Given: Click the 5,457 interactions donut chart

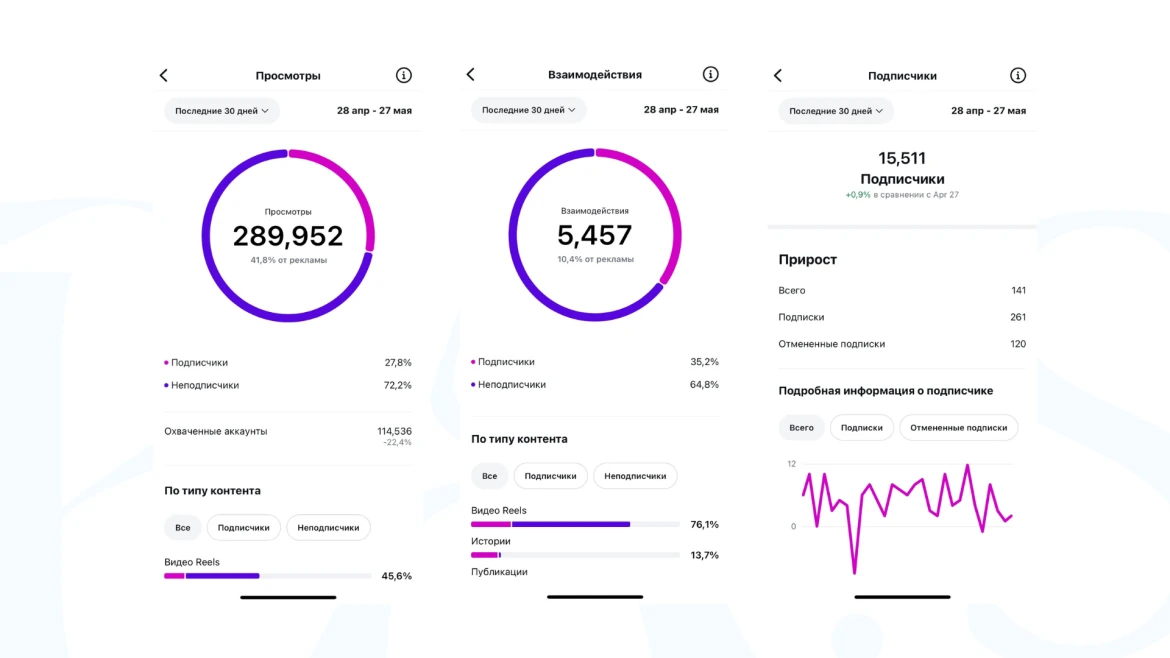Looking at the screenshot, I should 595,235.
